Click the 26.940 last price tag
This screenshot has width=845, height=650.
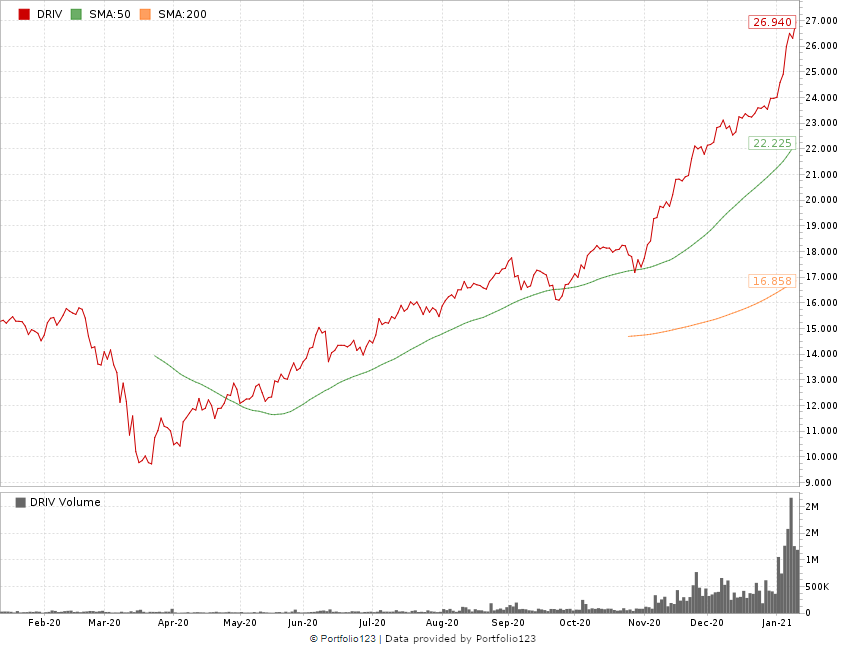point(770,22)
